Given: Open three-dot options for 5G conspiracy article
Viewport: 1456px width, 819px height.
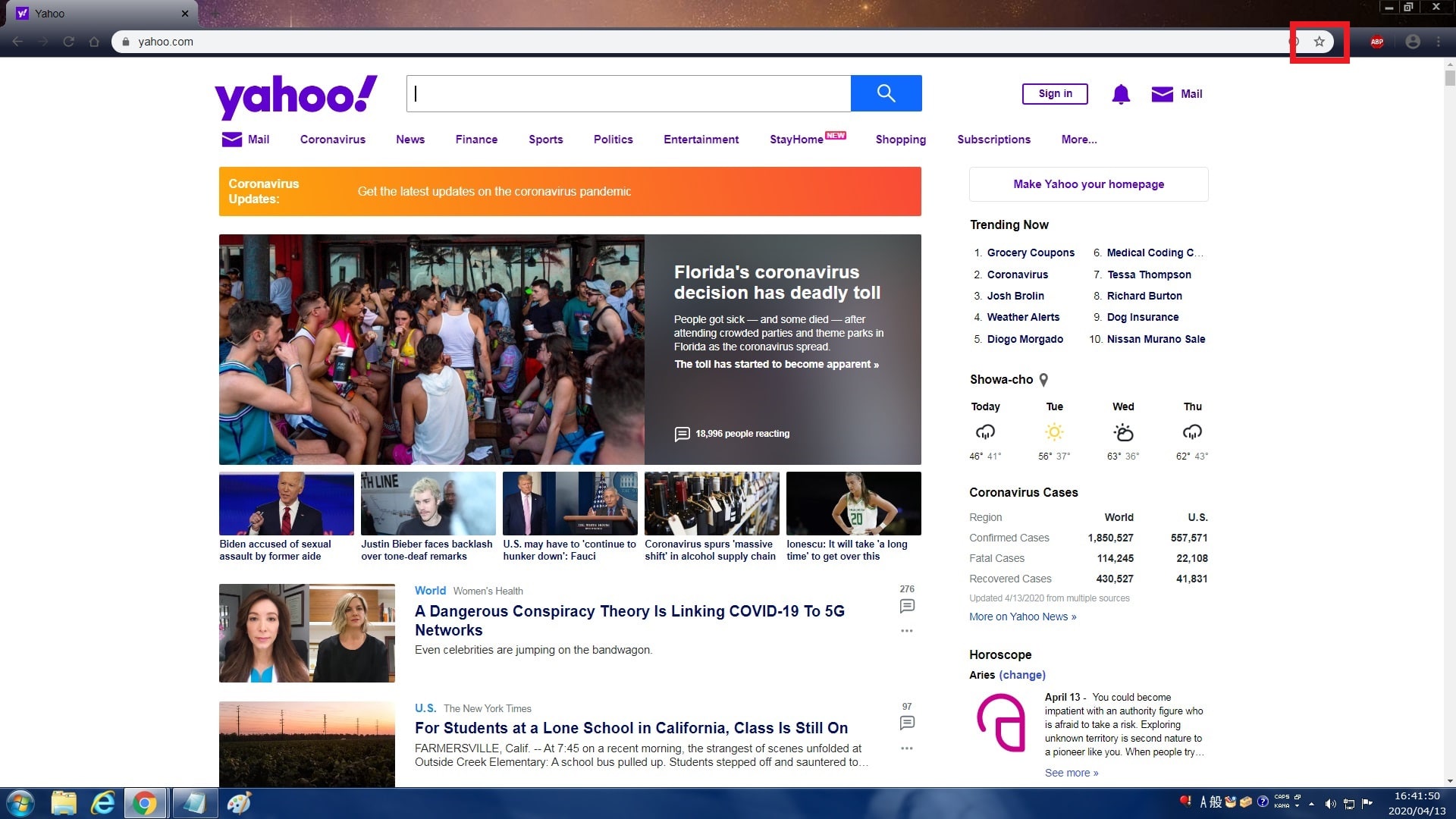Looking at the screenshot, I should pyautogui.click(x=907, y=631).
